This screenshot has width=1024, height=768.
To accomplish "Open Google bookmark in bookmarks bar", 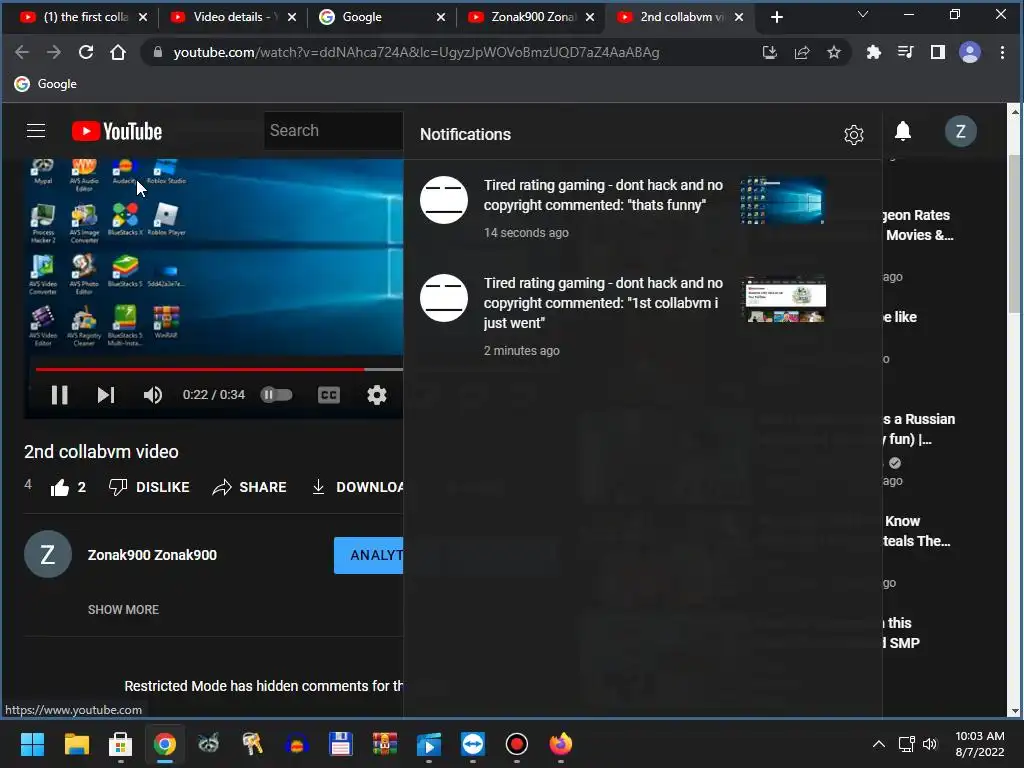I will 46,84.
